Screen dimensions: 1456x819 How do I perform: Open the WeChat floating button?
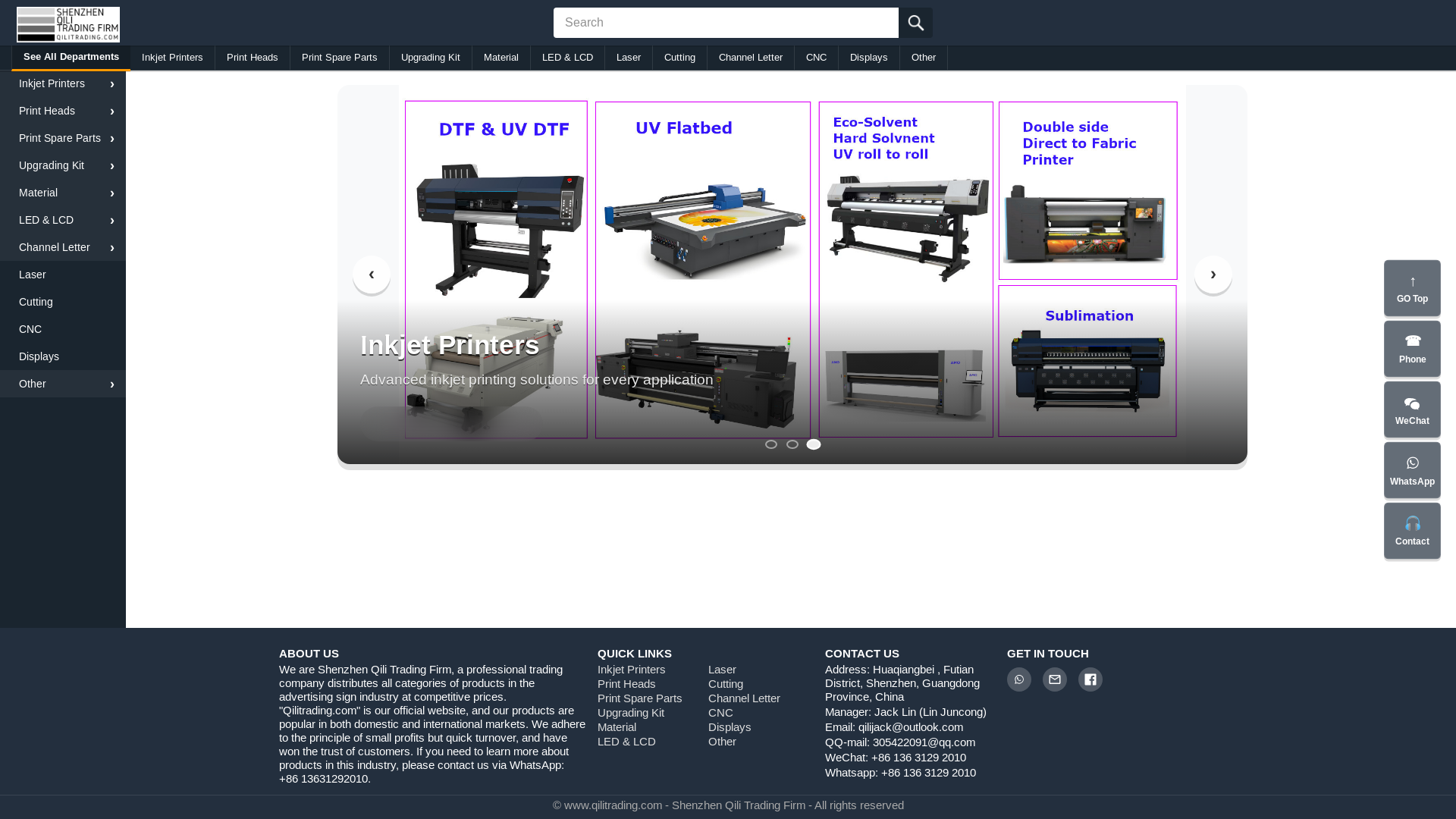pyautogui.click(x=1412, y=409)
